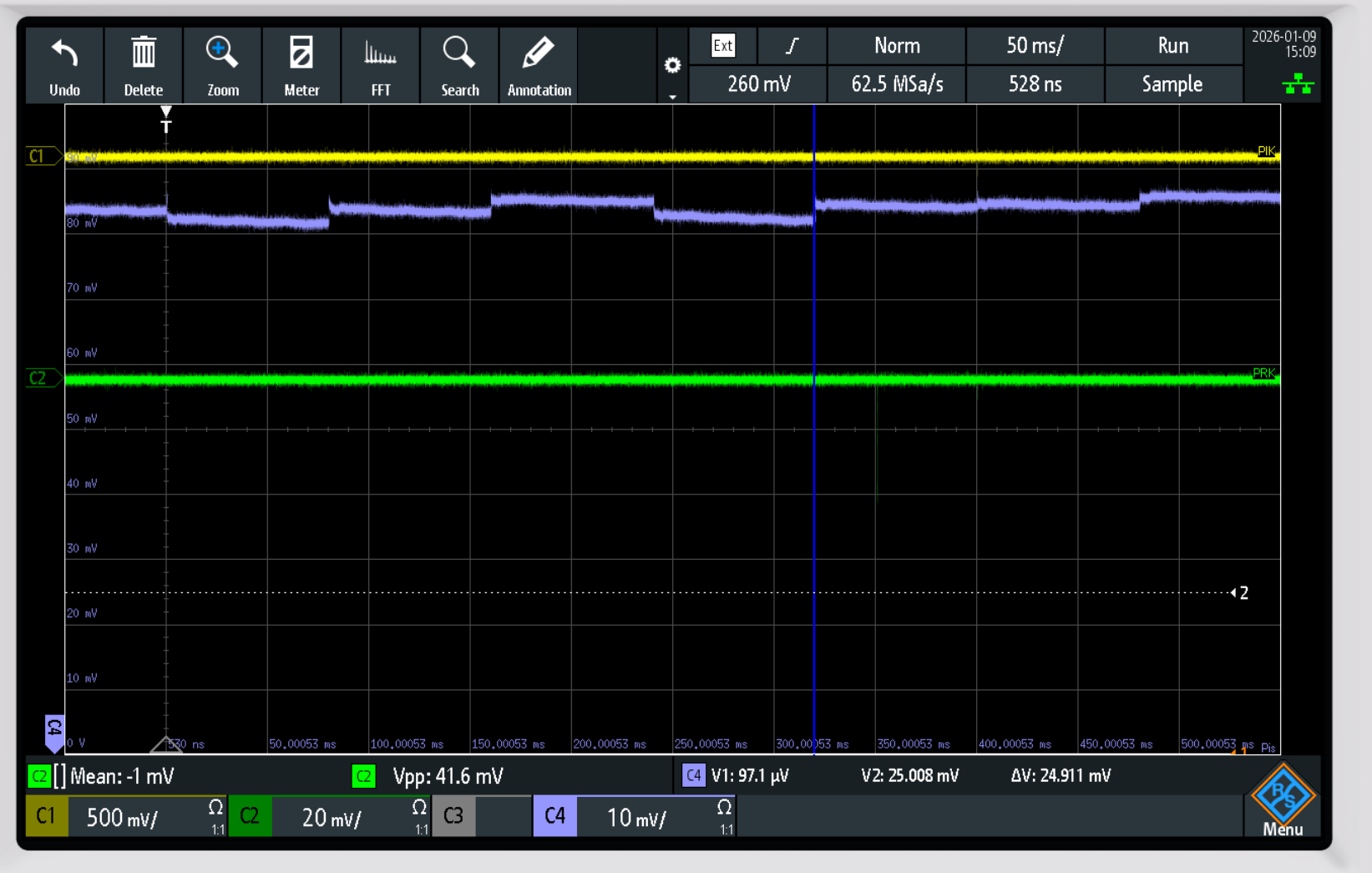Viewport: 1372px width, 873px height.
Task: Open the R&S Menu
Action: [x=1283, y=799]
